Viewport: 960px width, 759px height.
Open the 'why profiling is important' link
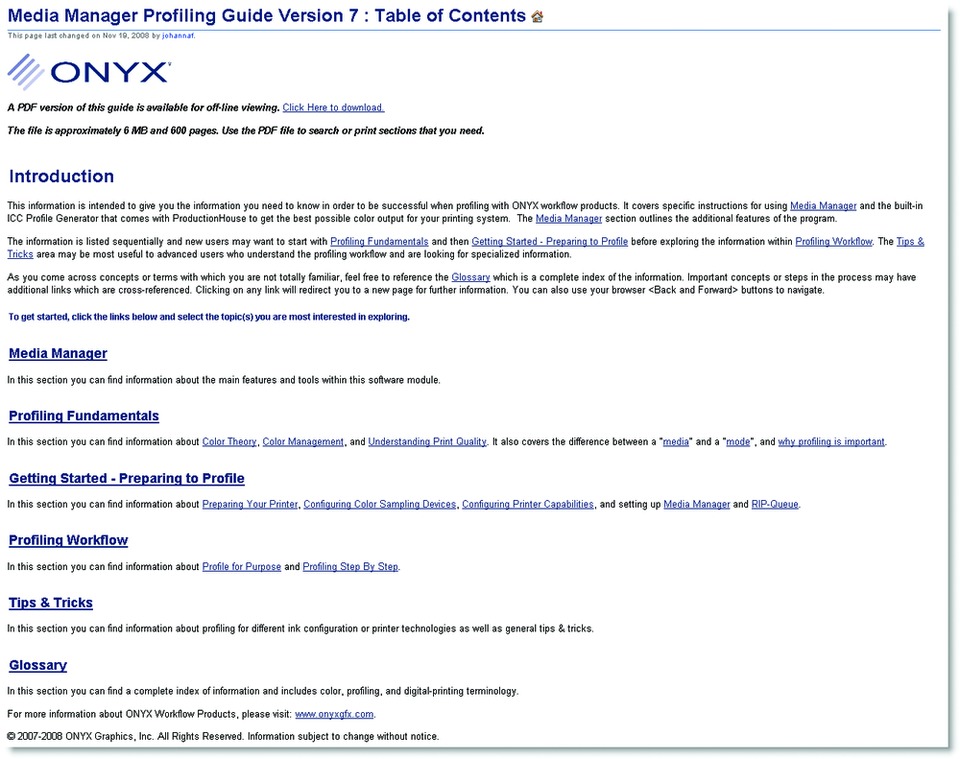point(831,442)
